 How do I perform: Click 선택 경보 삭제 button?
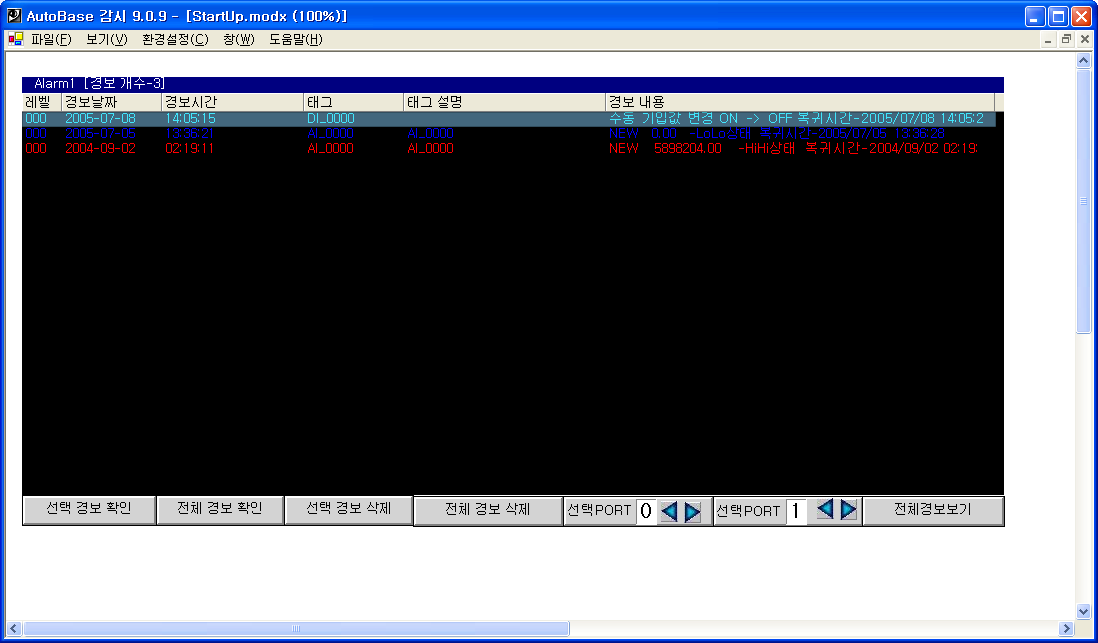[349, 509]
